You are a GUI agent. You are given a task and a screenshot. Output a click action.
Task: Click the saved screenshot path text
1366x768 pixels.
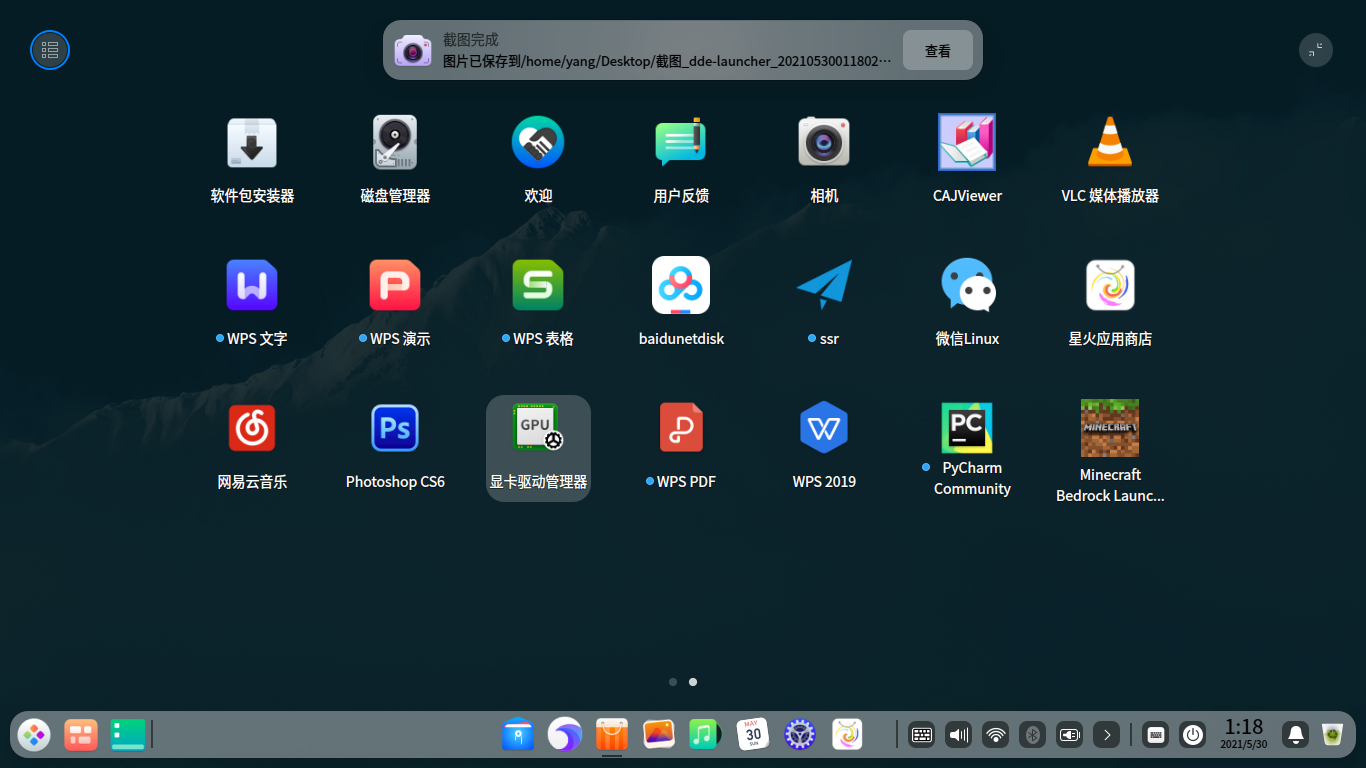point(667,61)
